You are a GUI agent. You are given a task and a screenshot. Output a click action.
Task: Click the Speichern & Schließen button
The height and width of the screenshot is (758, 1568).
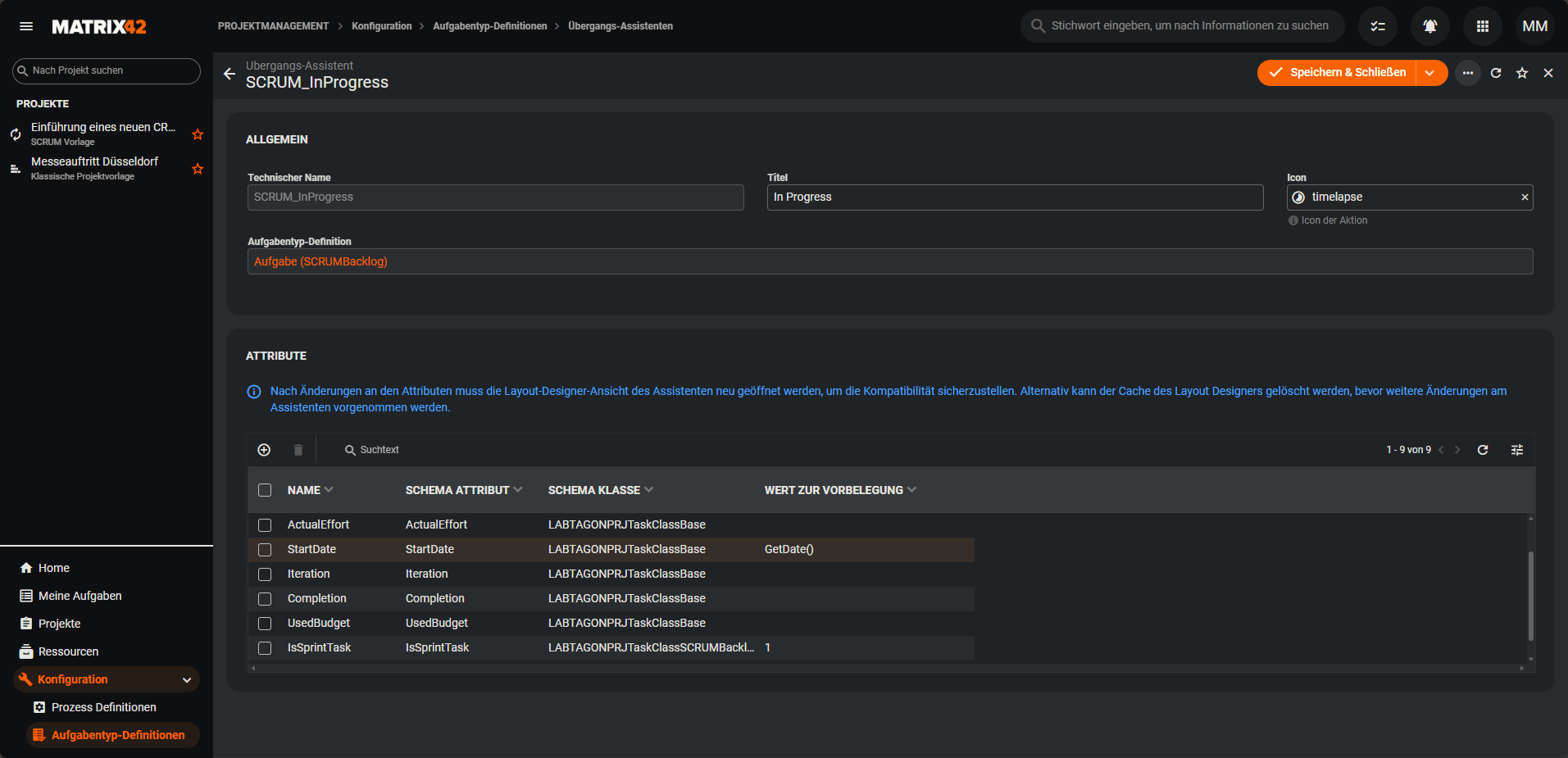[1338, 73]
